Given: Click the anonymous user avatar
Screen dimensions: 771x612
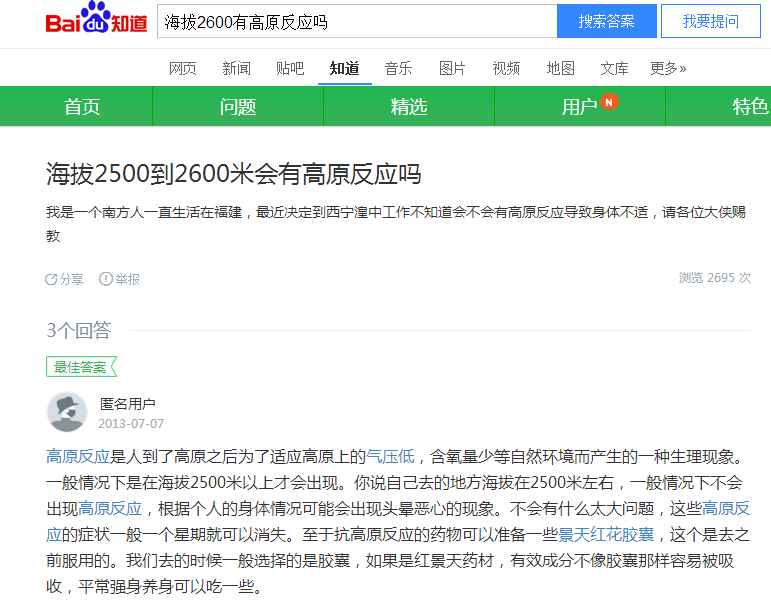Looking at the screenshot, I should [x=67, y=412].
